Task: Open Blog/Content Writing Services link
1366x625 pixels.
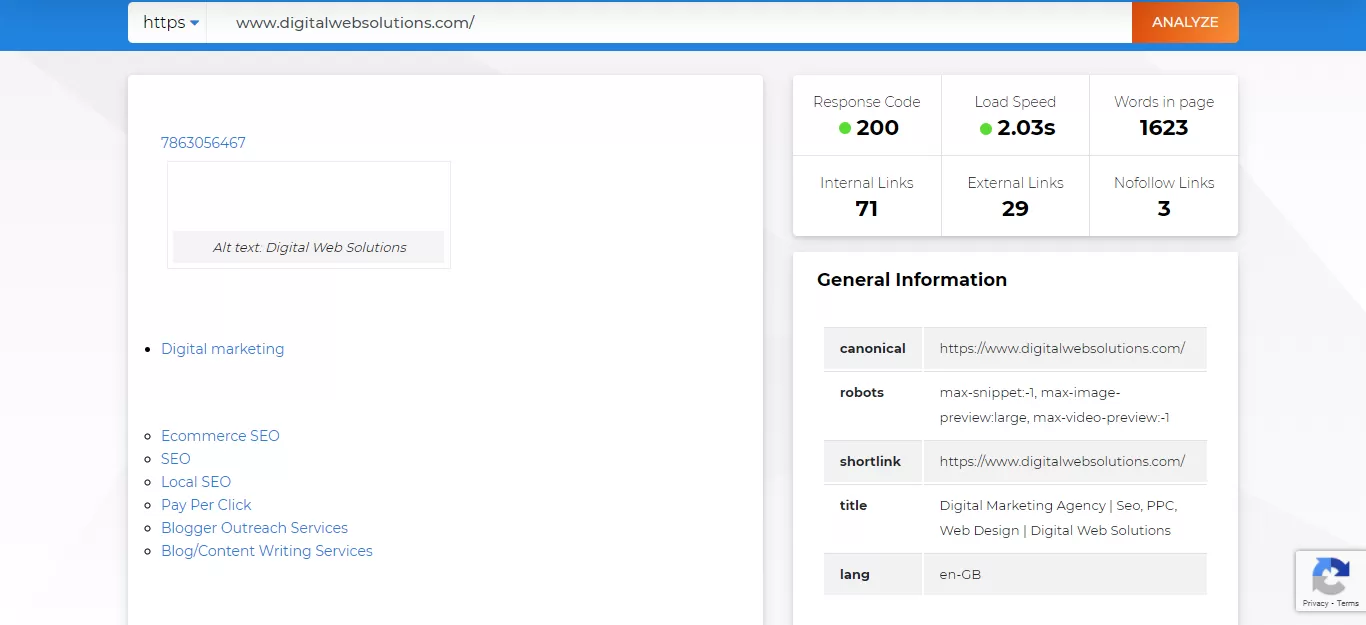Action: pos(266,551)
